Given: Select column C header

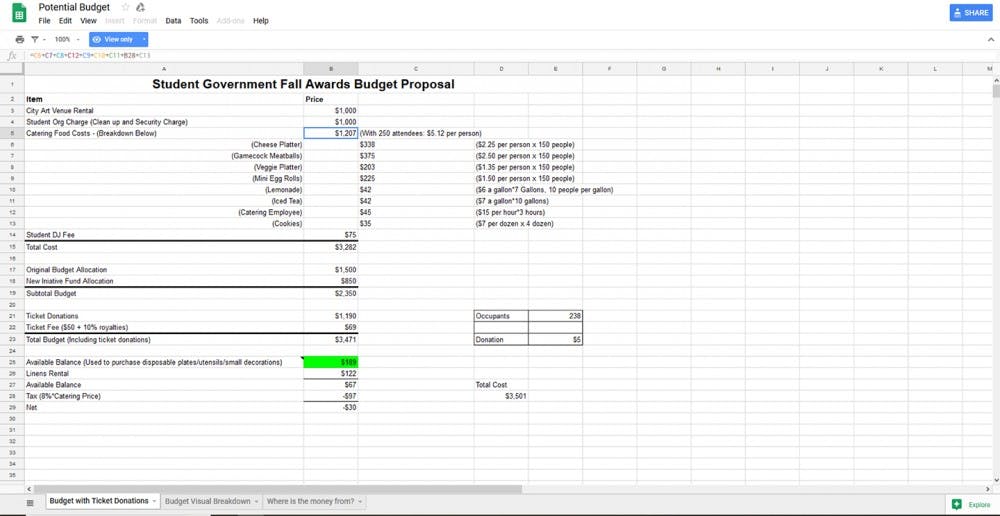Looking at the screenshot, I should (x=416, y=68).
